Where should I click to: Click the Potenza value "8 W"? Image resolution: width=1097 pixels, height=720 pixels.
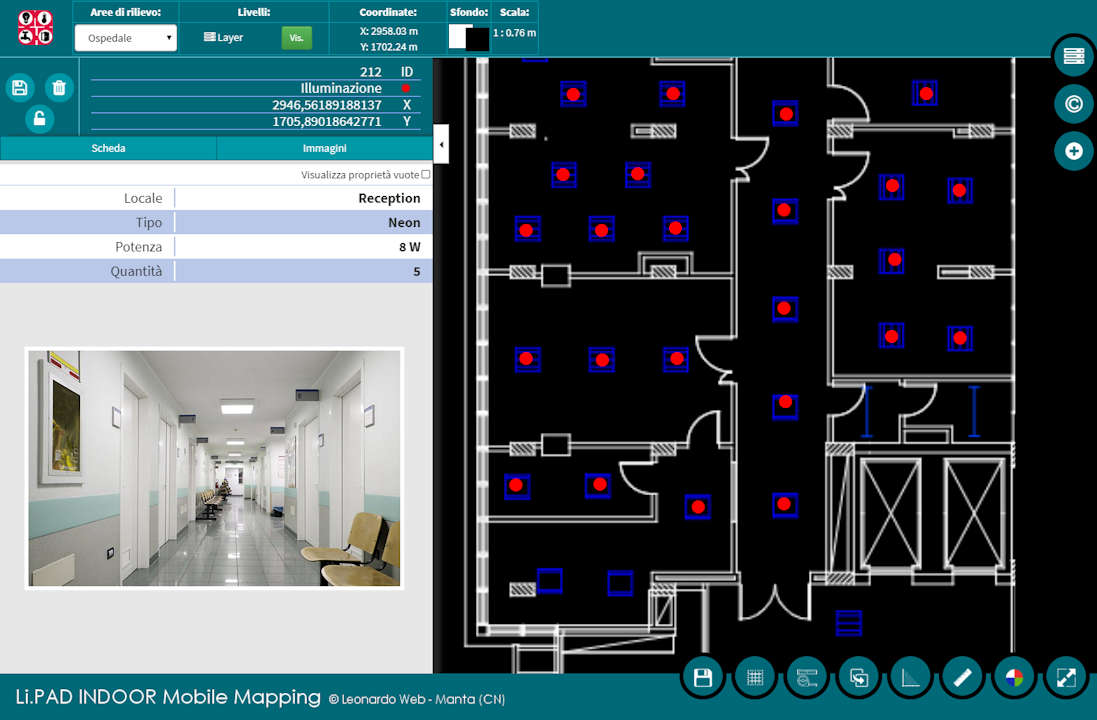(410, 247)
